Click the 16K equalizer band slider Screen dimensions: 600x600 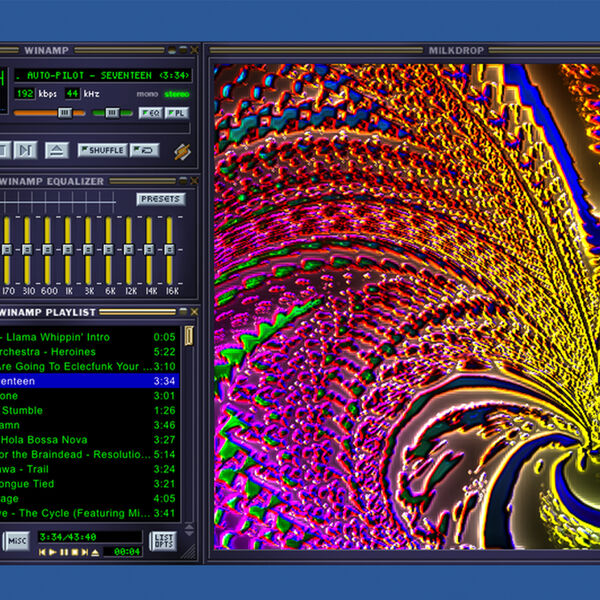click(x=170, y=249)
